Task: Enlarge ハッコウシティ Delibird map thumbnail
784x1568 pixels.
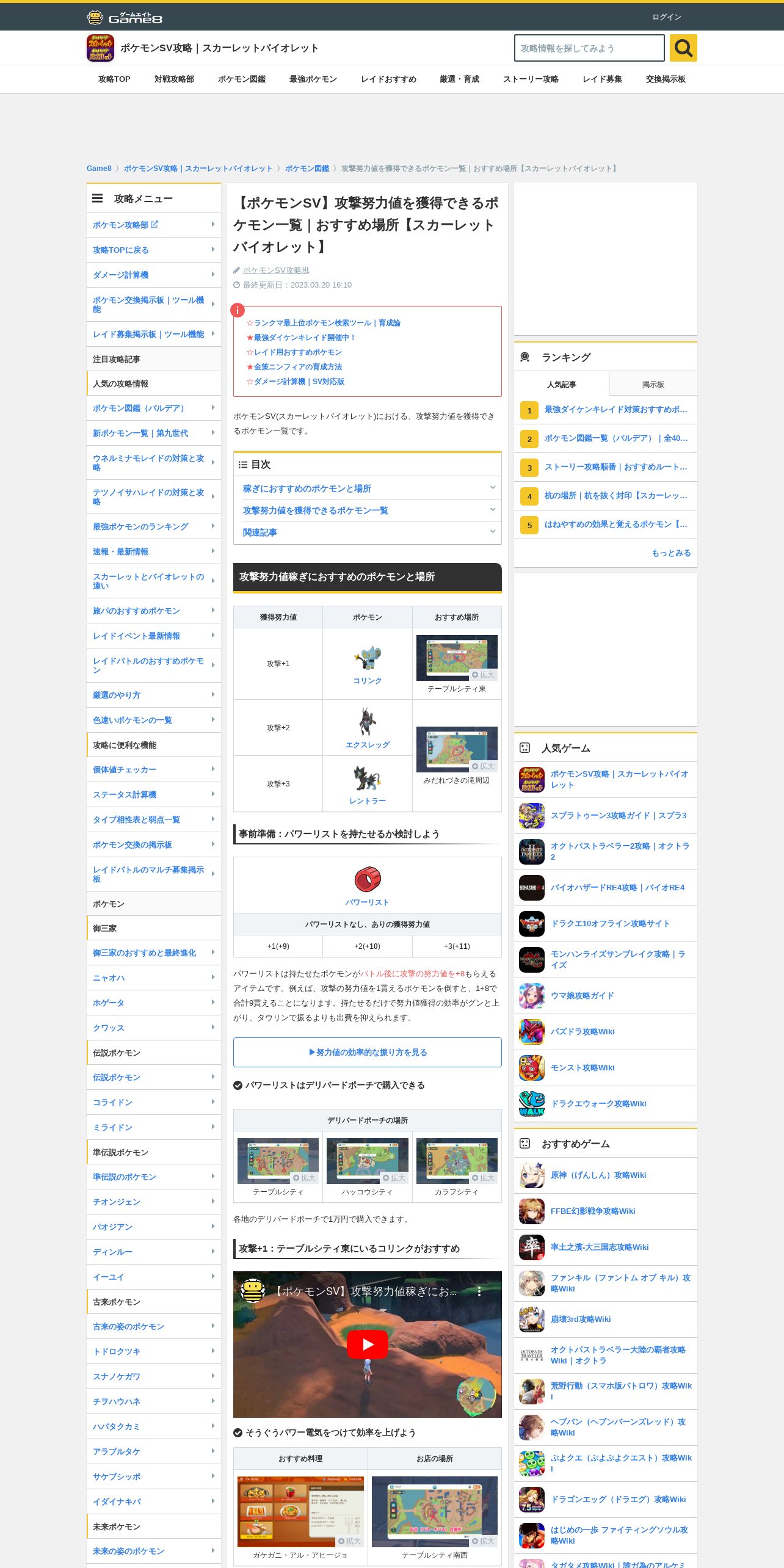Action: [x=367, y=1161]
